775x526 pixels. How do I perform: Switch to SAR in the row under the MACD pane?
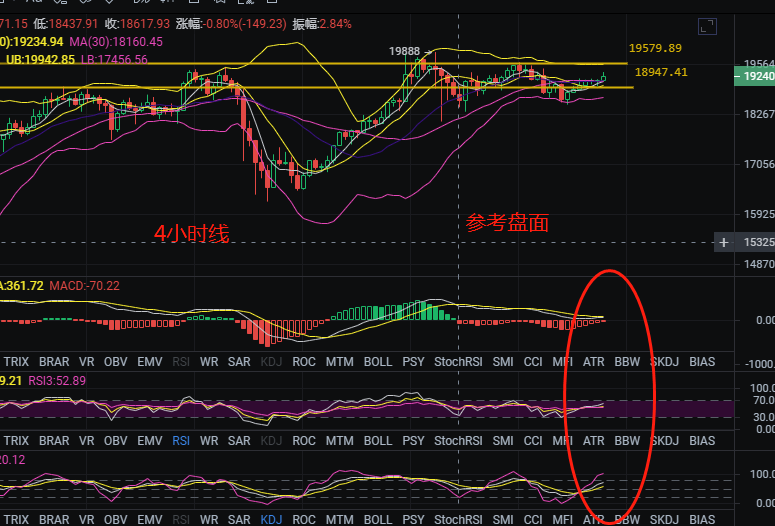[x=239, y=362]
